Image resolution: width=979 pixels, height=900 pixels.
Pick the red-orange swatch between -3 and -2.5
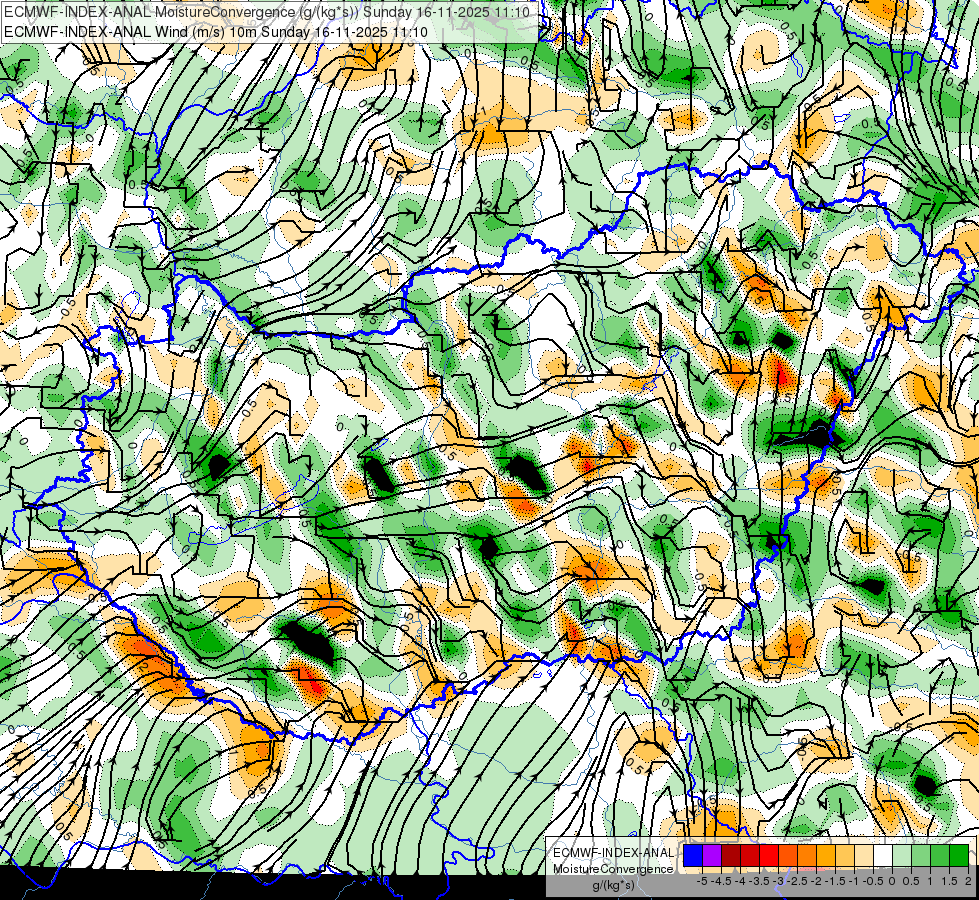(x=788, y=856)
